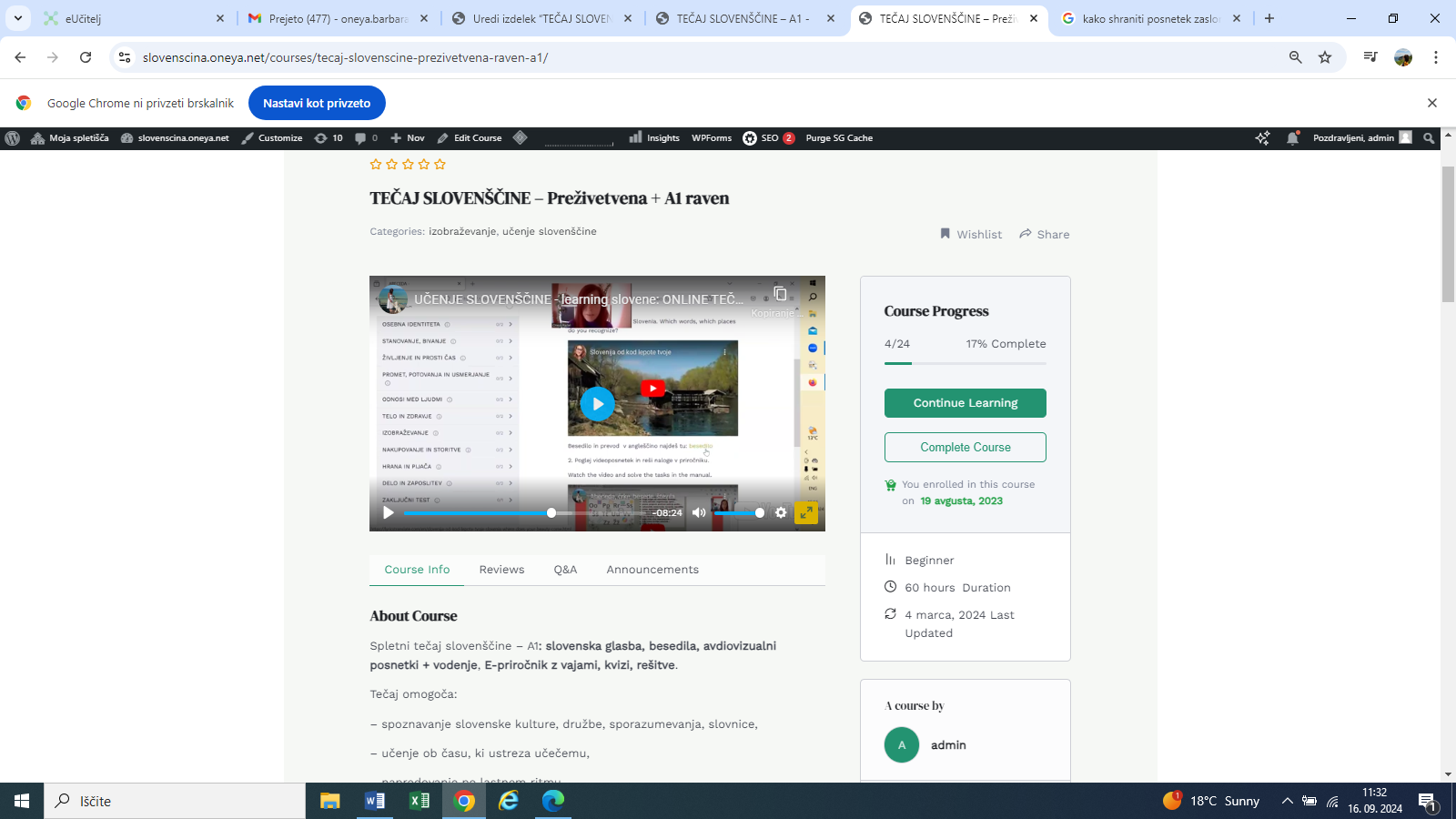The width and height of the screenshot is (1456, 819).
Task: Open the Chrome taskbar icon
Action: 464,801
